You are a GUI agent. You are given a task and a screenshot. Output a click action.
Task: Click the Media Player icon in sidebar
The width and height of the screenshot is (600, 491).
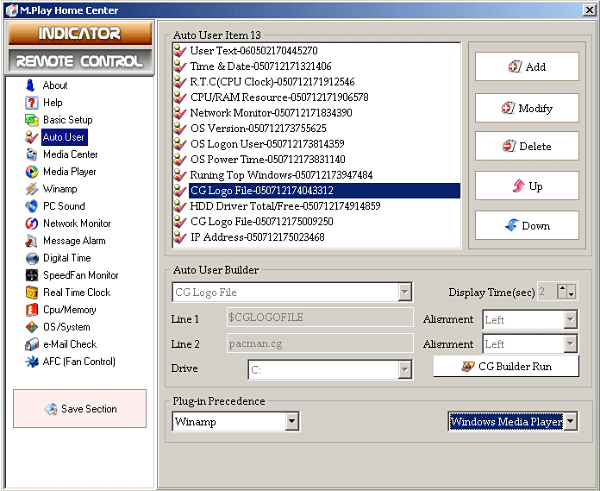(x=32, y=172)
